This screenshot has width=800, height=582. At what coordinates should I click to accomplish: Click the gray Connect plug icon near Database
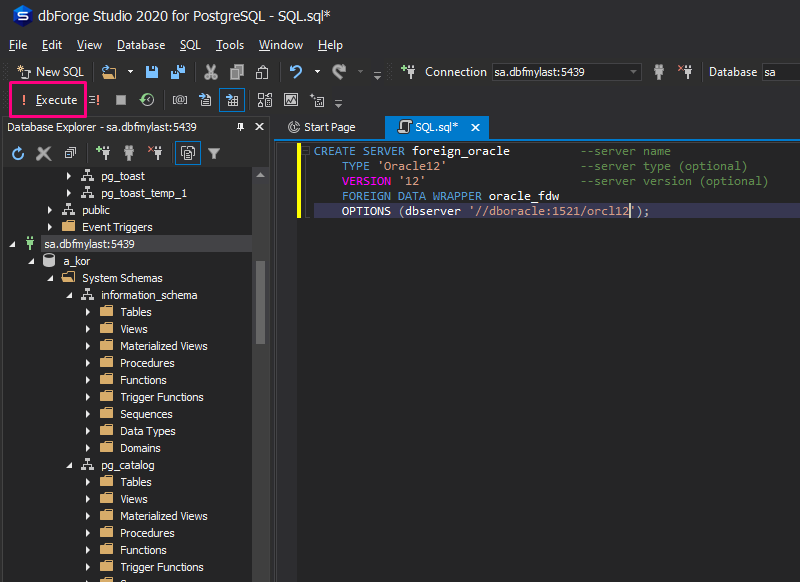(659, 72)
